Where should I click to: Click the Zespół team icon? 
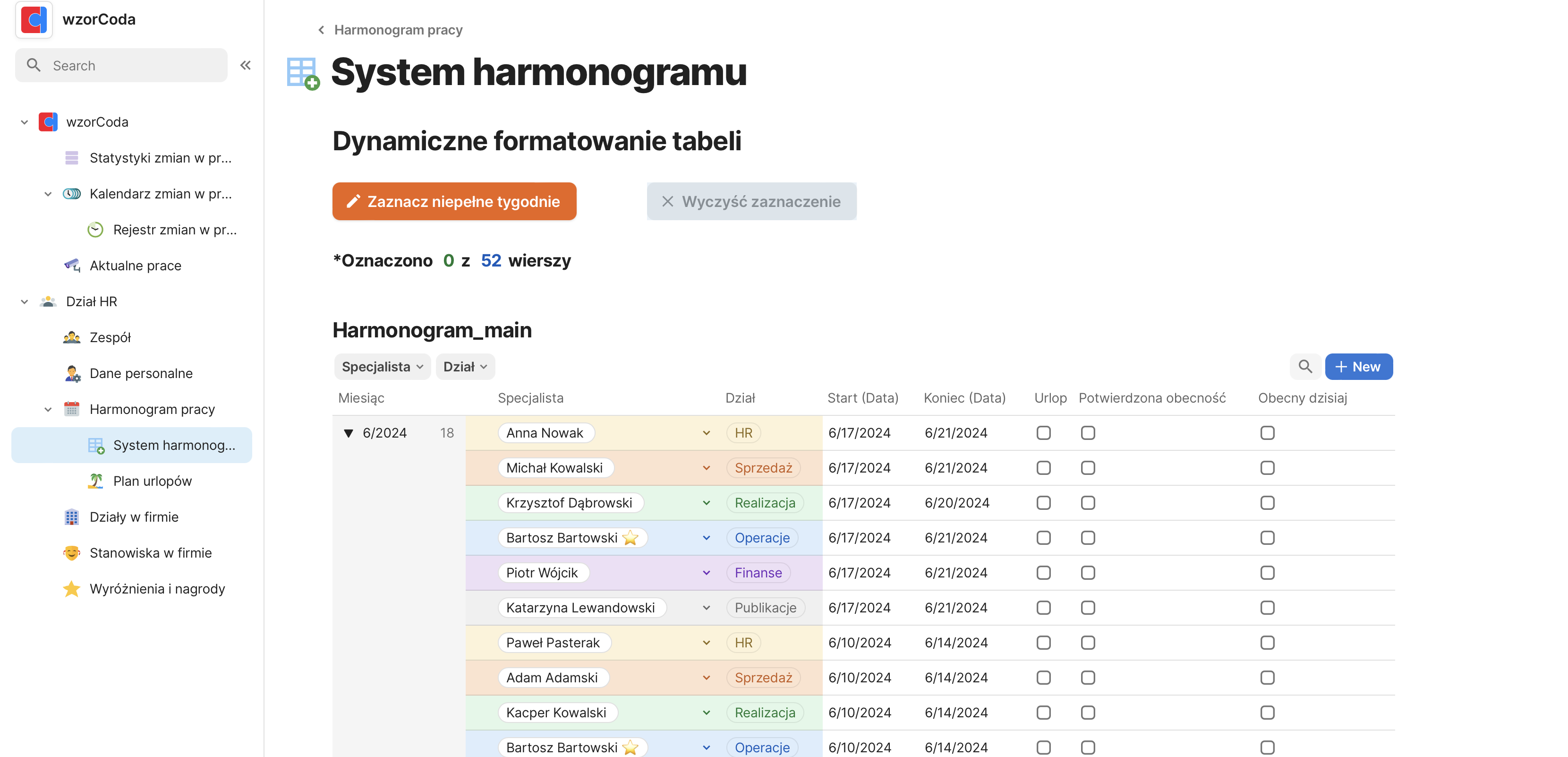pyautogui.click(x=72, y=337)
